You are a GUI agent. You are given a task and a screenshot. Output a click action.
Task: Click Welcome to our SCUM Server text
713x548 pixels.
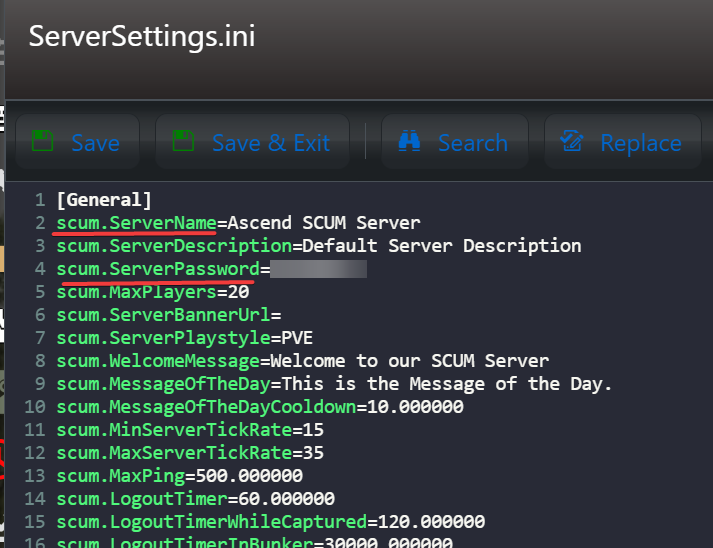coord(409,361)
